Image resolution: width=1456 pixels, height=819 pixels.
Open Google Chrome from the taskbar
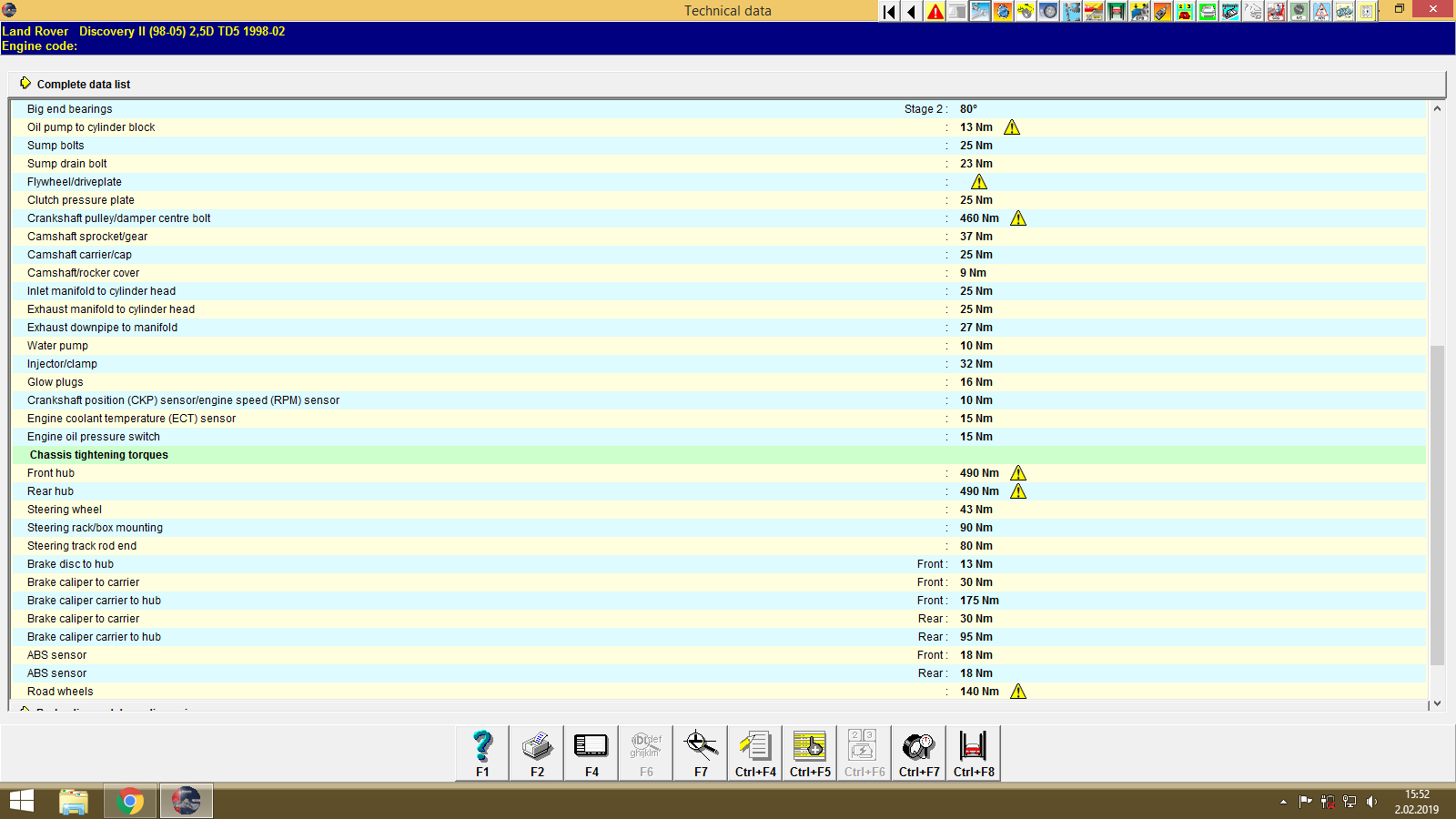pyautogui.click(x=130, y=801)
